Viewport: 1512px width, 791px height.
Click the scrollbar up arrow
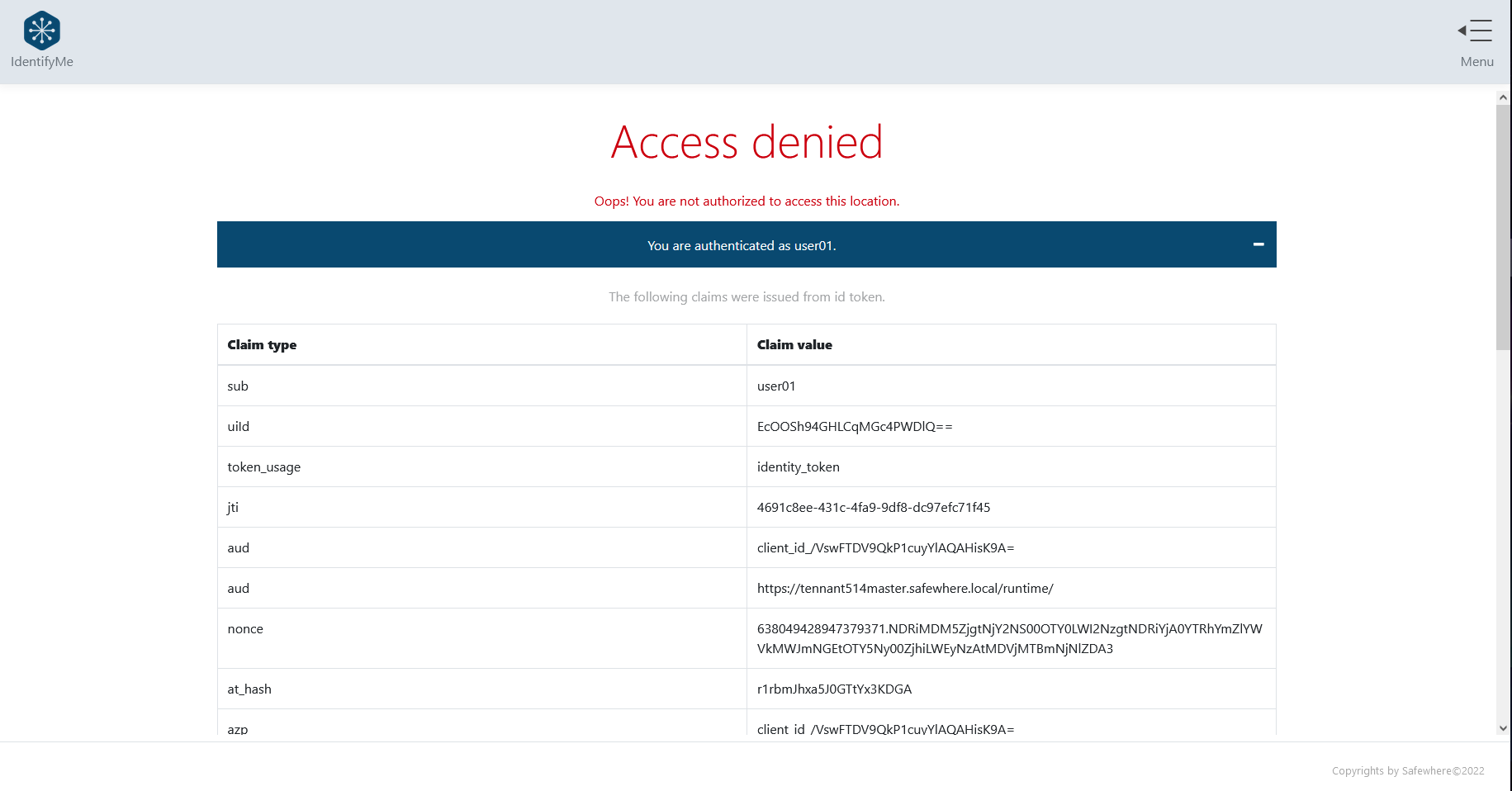click(x=1503, y=97)
